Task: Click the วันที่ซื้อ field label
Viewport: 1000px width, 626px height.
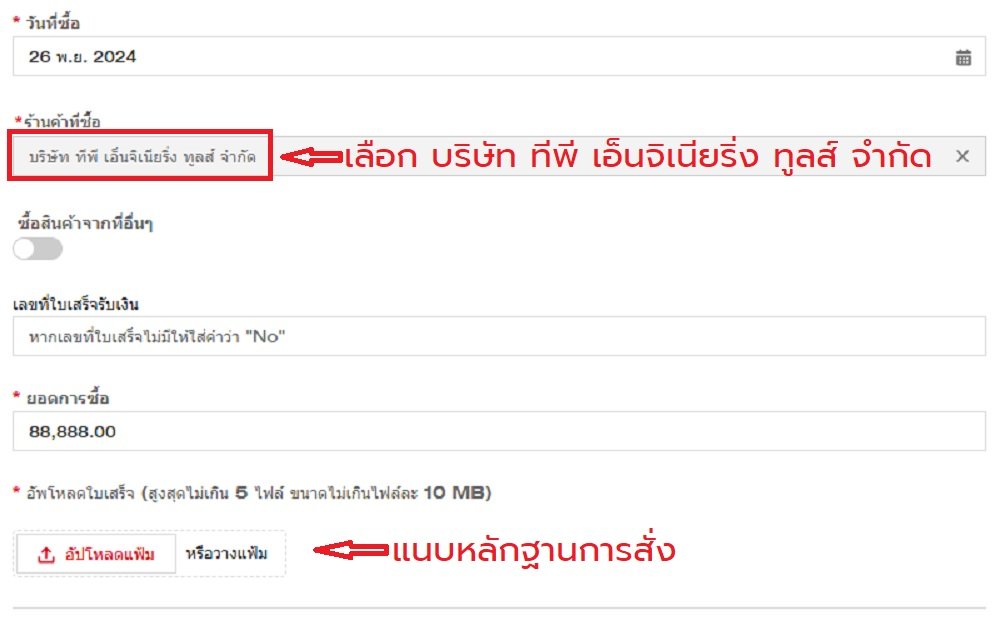Action: tap(52, 22)
